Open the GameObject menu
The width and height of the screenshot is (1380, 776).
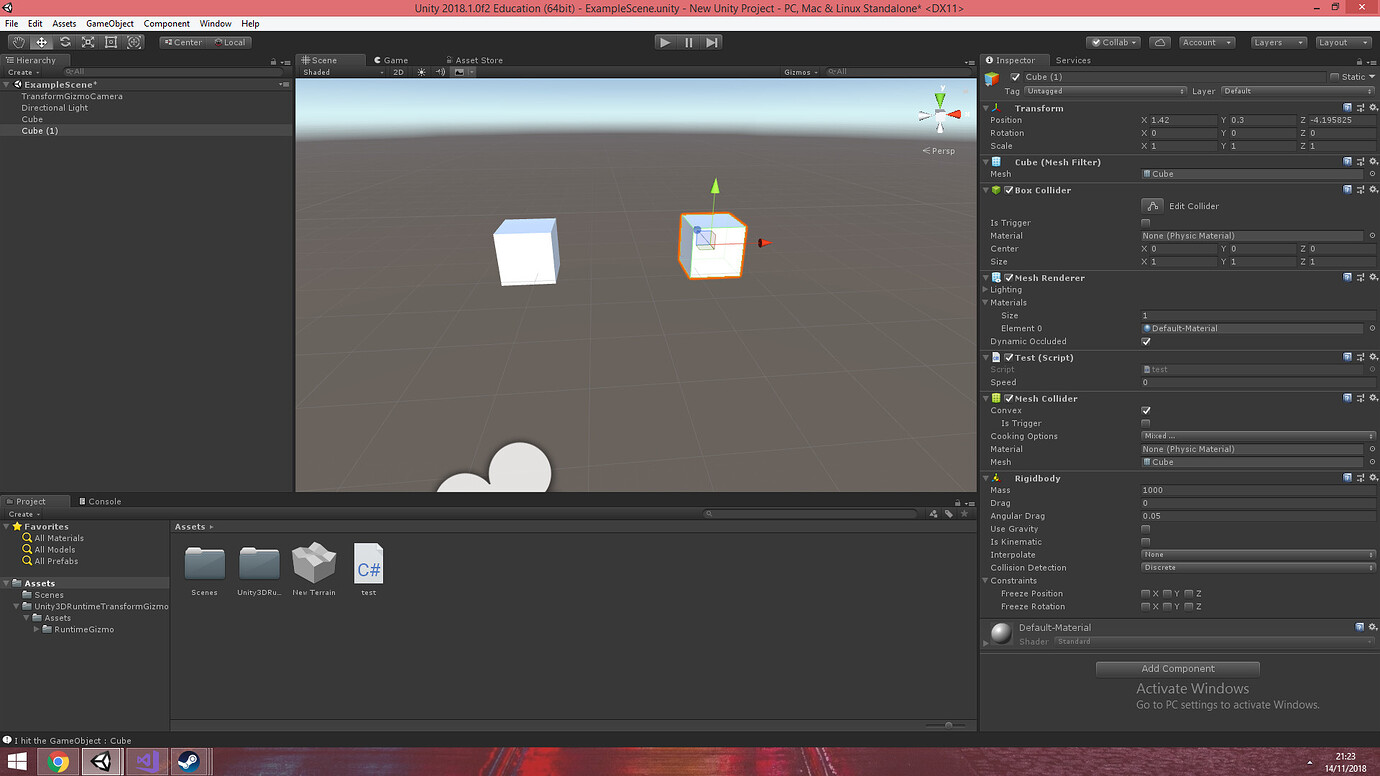pos(108,23)
